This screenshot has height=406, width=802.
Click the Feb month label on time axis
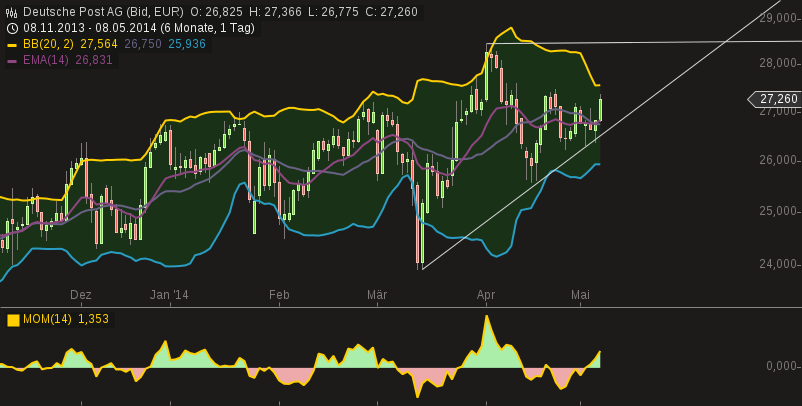pyautogui.click(x=279, y=295)
